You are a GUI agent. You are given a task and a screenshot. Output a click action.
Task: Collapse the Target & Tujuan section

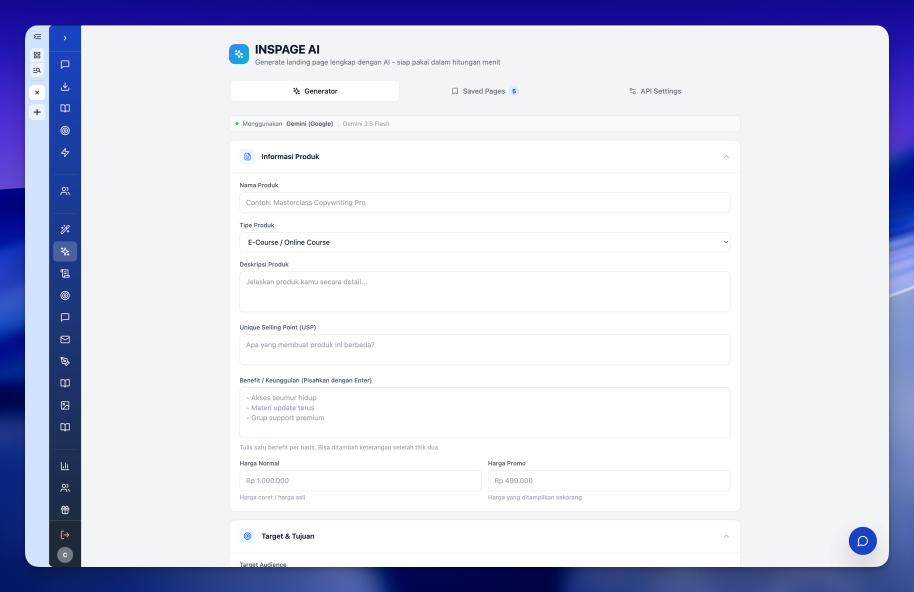pos(726,536)
